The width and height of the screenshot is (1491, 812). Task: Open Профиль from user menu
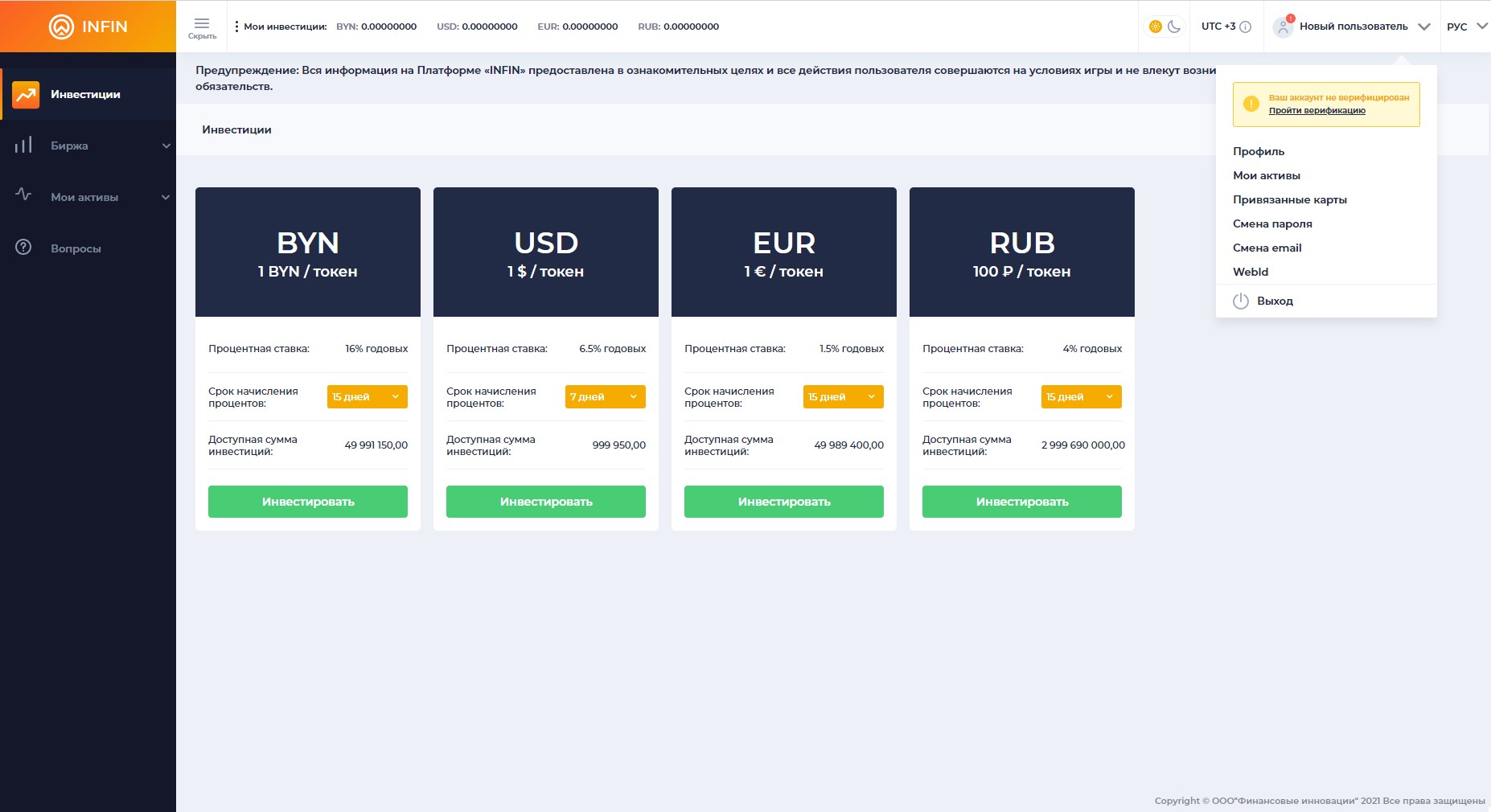pos(1259,151)
